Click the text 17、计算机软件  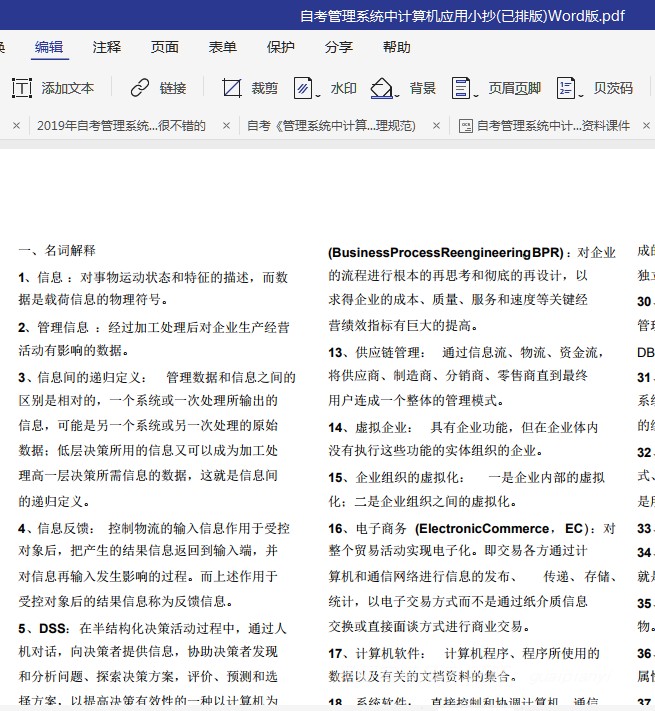tap(377, 653)
